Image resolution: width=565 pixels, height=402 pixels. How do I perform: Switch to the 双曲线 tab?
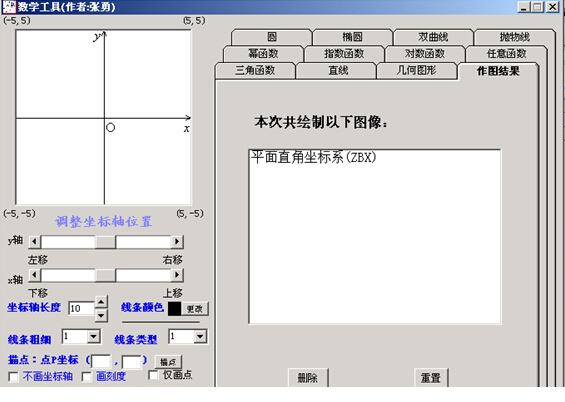point(433,37)
